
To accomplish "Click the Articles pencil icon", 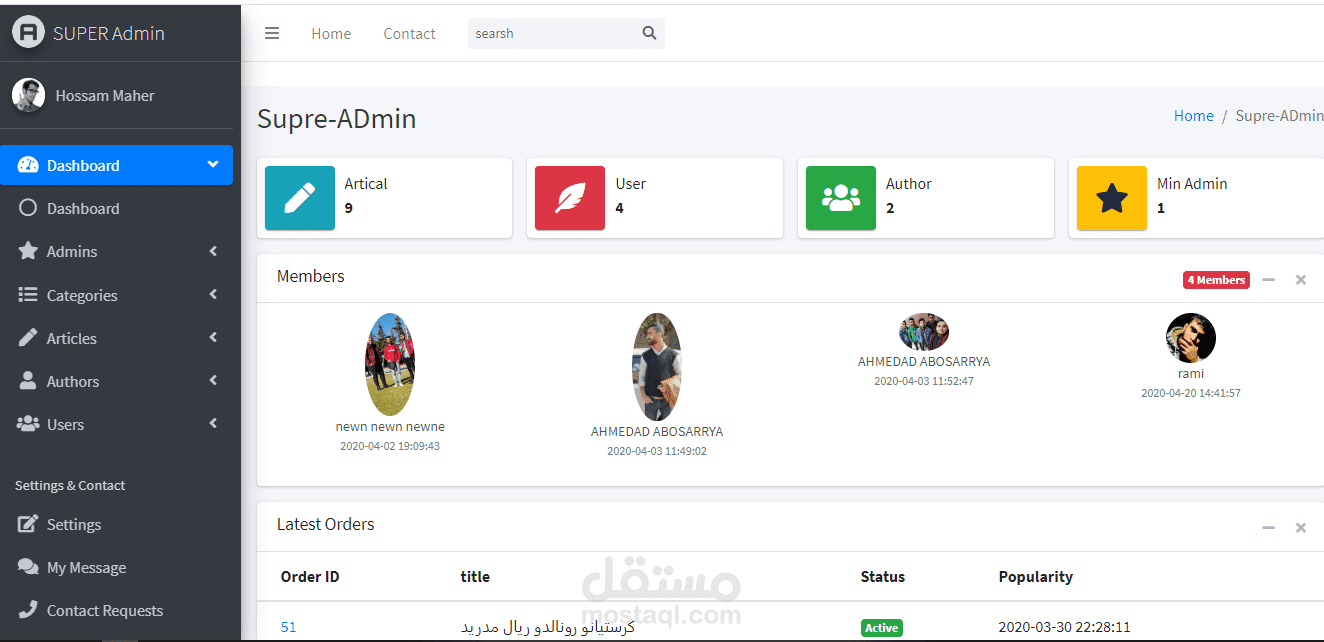I will click(x=28, y=338).
